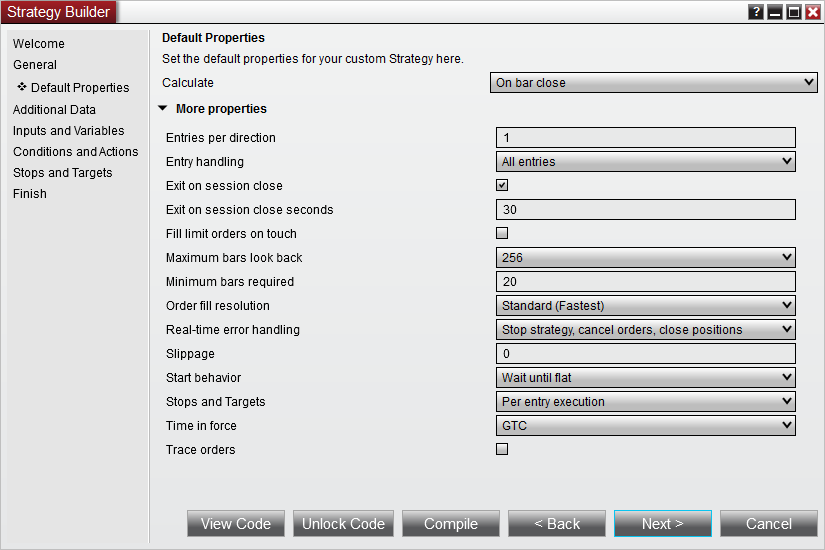This screenshot has width=825, height=550.
Task: Uncheck Exit on session close
Action: [x=502, y=185]
